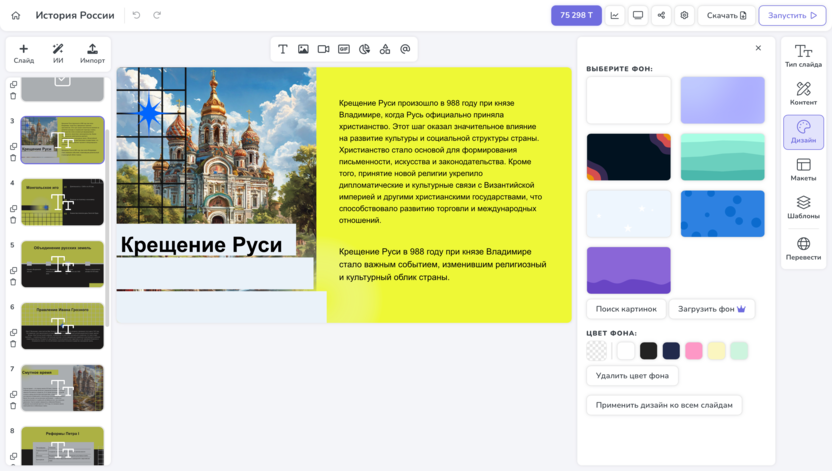Select slide 3 thumbnail Крещение Руси
832x471 pixels.
coord(63,140)
